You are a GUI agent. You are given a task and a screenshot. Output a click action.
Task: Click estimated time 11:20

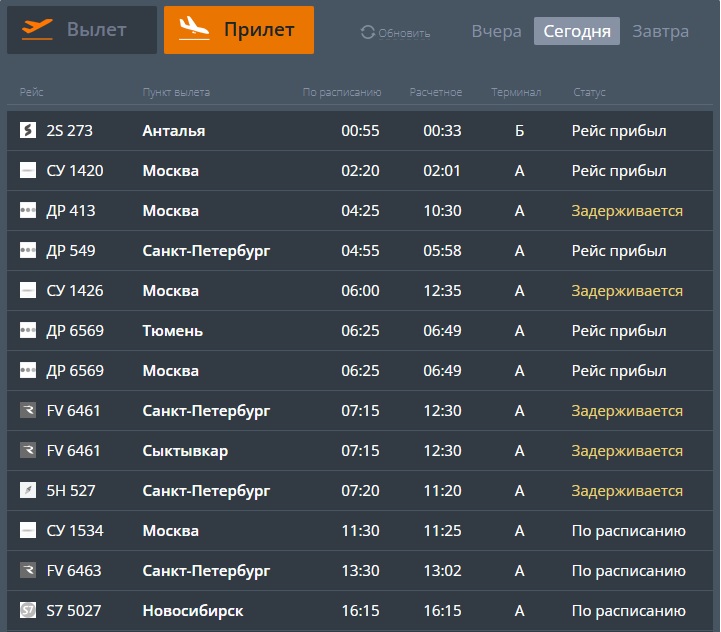tap(442, 491)
